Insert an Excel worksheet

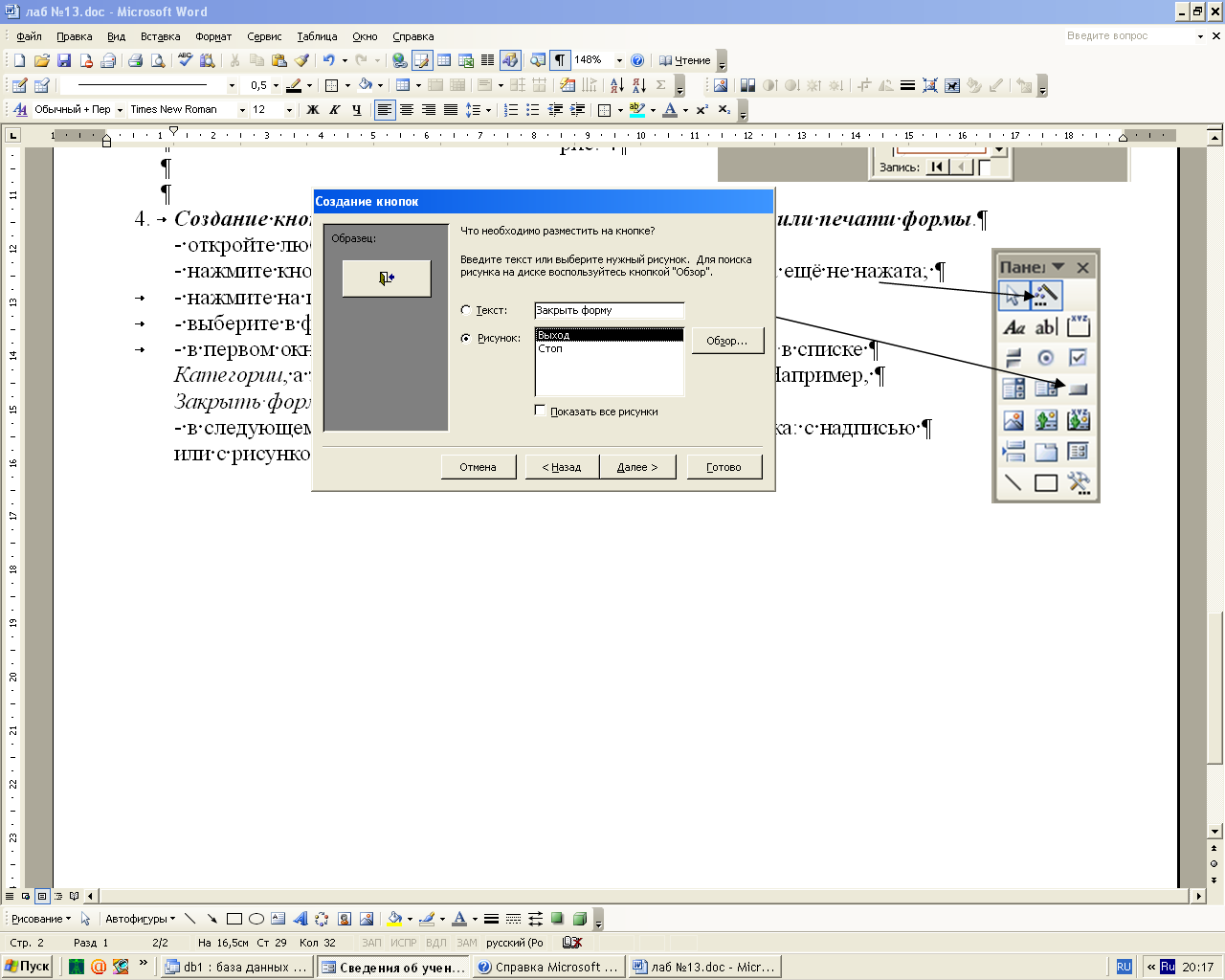pyautogui.click(x=466, y=60)
